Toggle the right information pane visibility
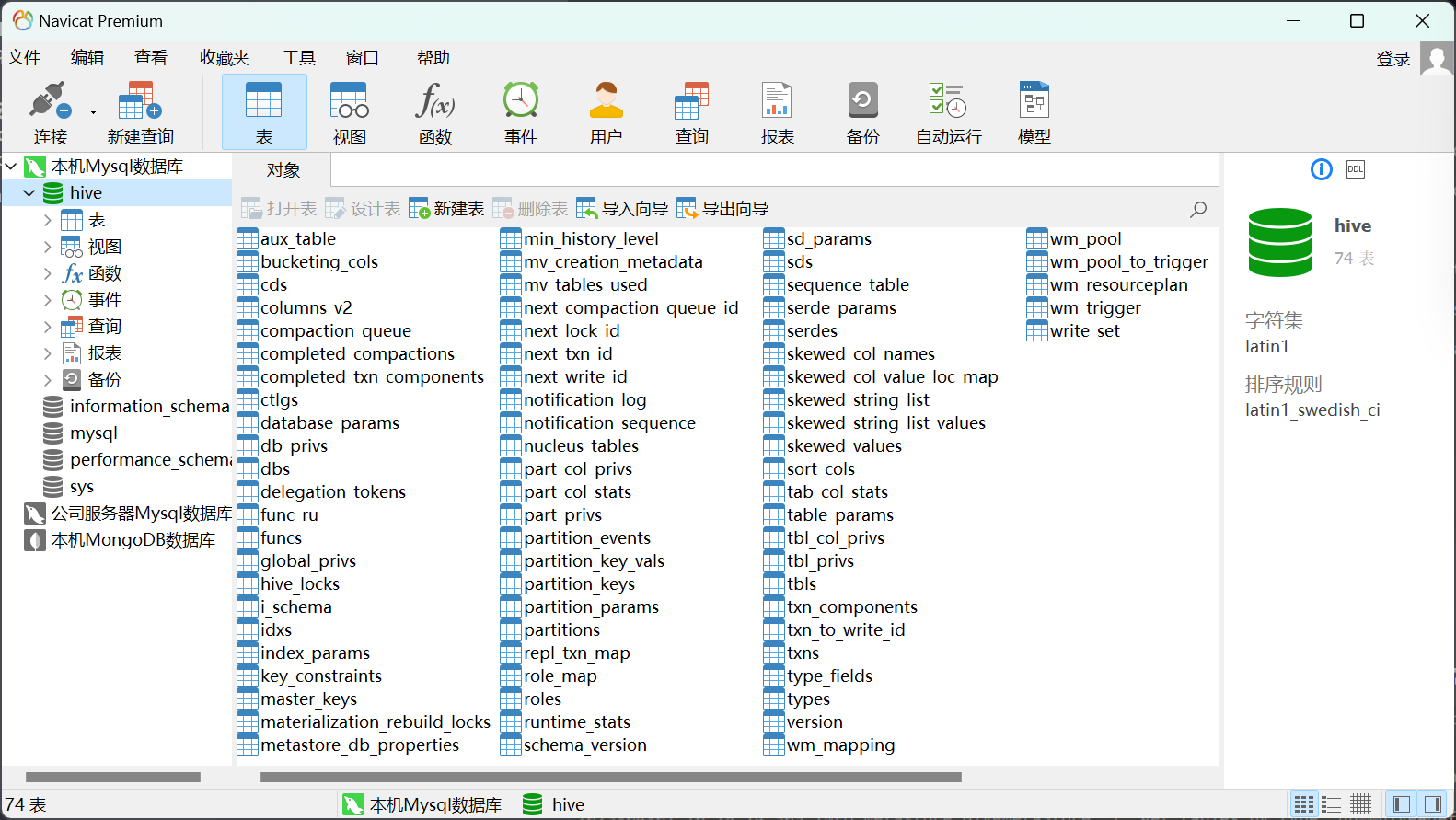The width and height of the screenshot is (1456, 820). tap(1433, 804)
